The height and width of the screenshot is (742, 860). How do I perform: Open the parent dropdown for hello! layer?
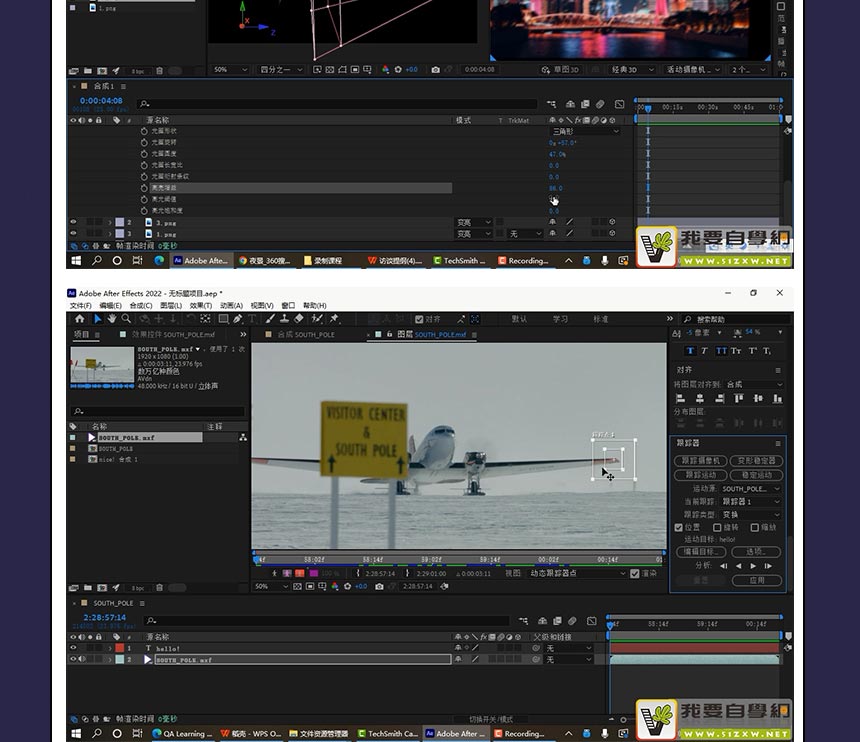pos(569,648)
